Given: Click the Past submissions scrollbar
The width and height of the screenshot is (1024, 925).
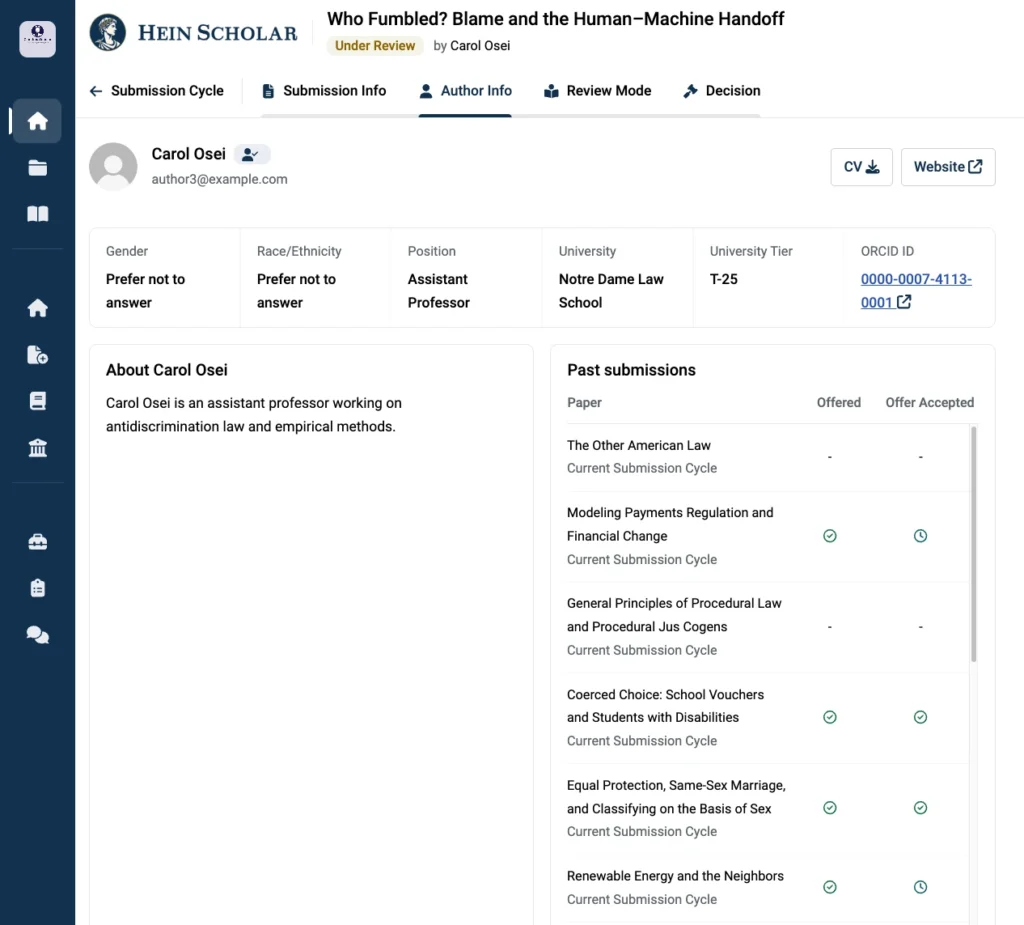Looking at the screenshot, I should tap(973, 544).
